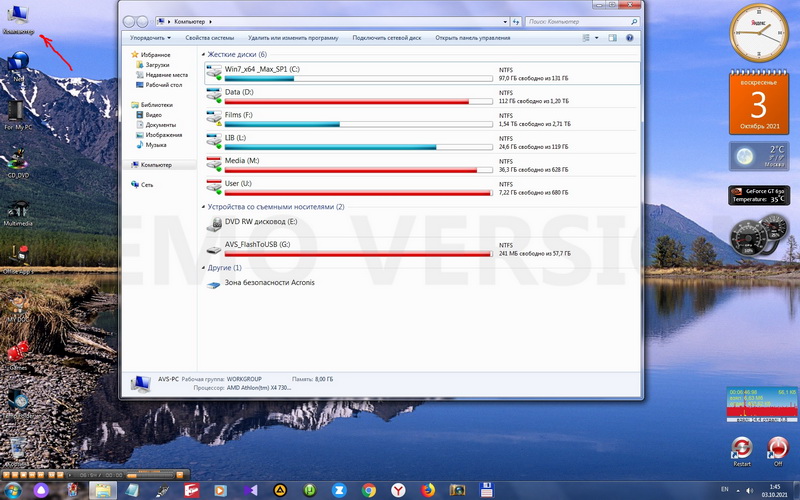
Task: Open the Data (D:) drive icon
Action: (x=214, y=95)
